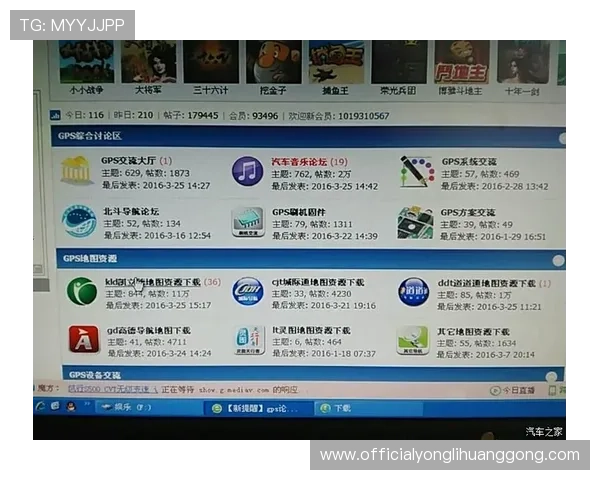The width and height of the screenshot is (600, 480).
Task: Click the forum statistics chart icon
Action: 55,115
